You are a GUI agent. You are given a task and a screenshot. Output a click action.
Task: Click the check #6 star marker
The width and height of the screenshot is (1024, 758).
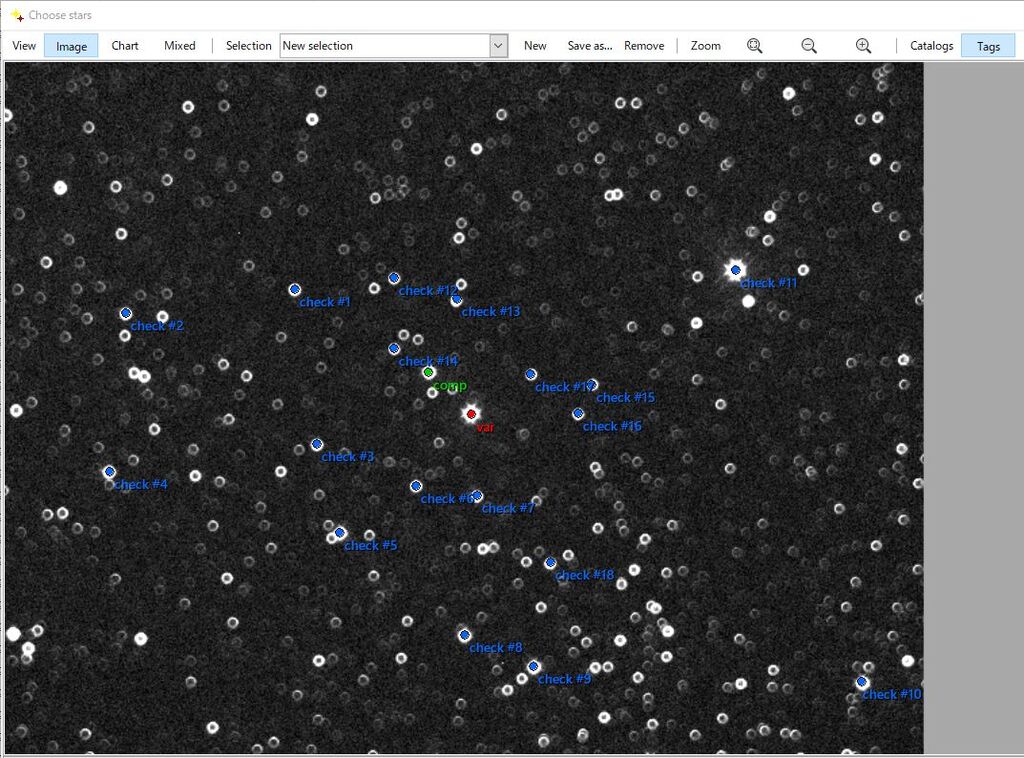click(x=416, y=486)
